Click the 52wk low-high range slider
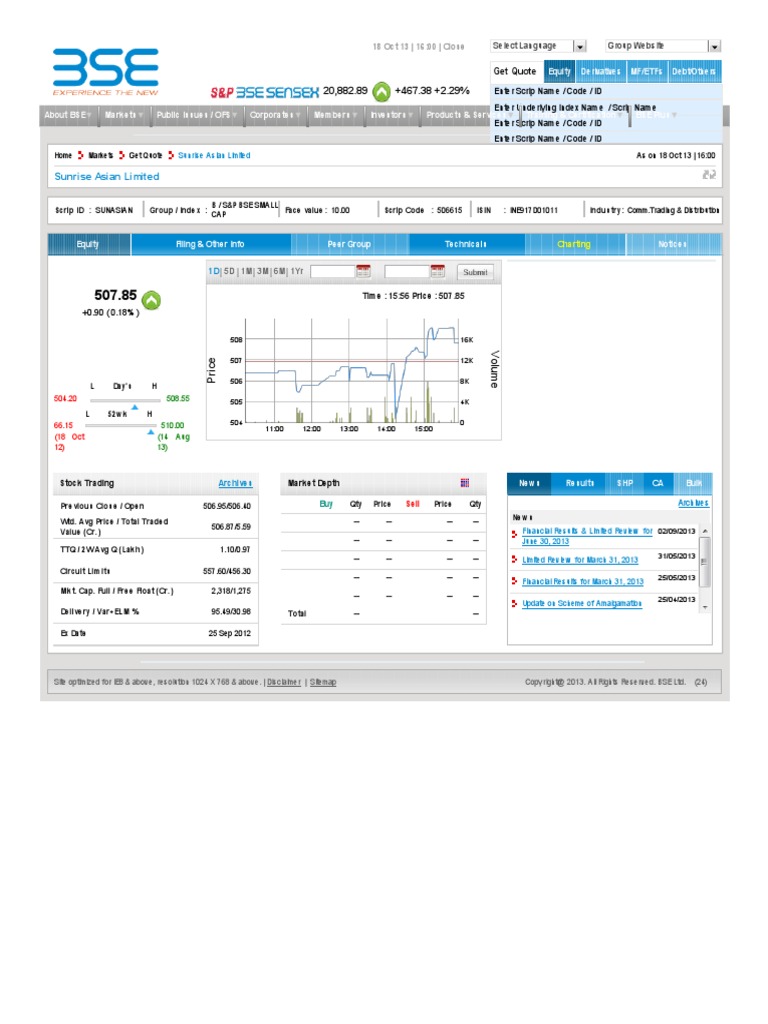The width and height of the screenshot is (768, 1024). coord(121,426)
